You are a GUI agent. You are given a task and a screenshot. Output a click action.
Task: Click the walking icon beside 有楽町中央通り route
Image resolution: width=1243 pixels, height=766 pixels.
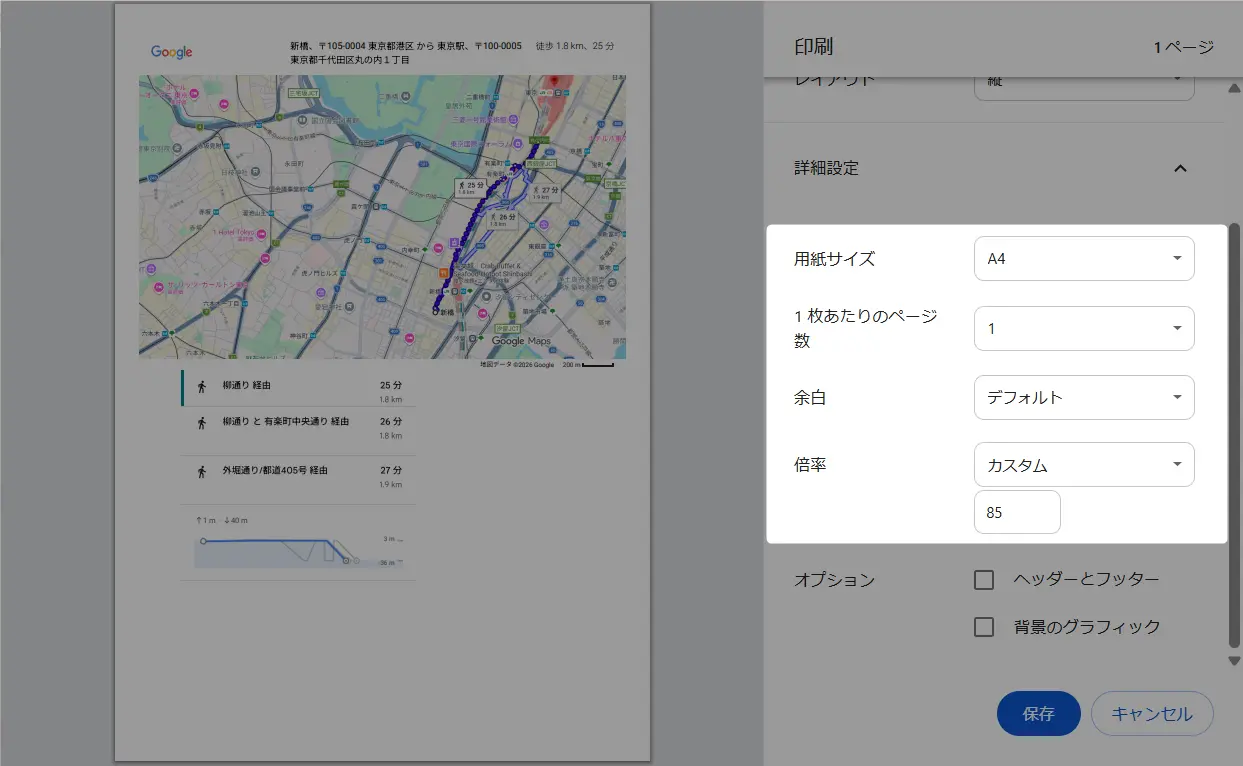tap(202, 423)
